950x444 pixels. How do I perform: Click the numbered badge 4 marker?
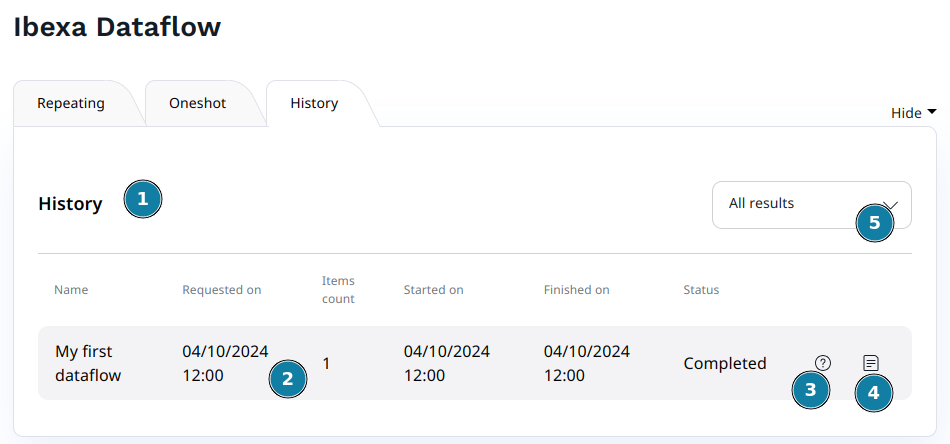point(874,392)
